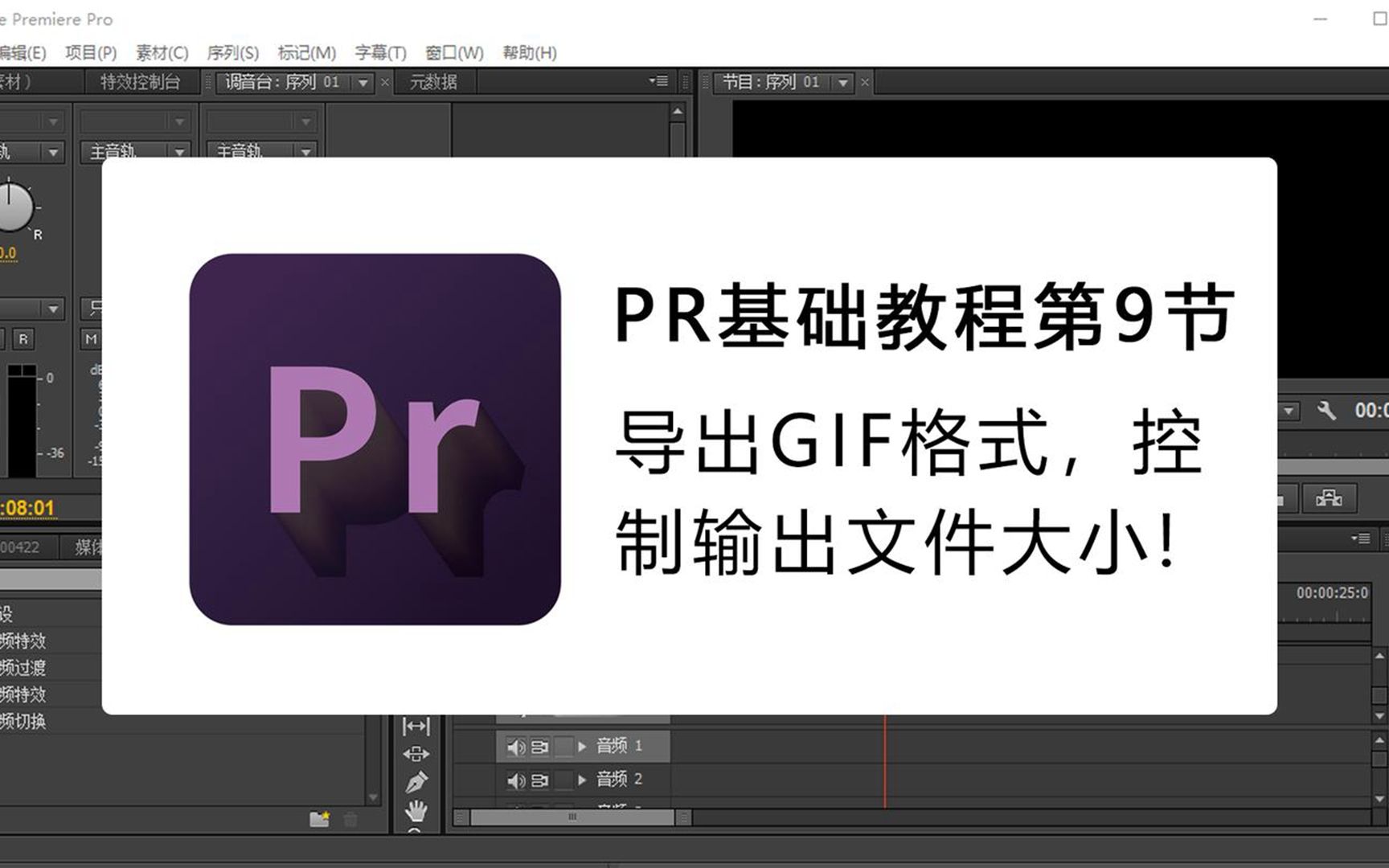The width and height of the screenshot is (1389, 868).
Task: Toggle track lock box on 音频 1
Action: [563, 747]
